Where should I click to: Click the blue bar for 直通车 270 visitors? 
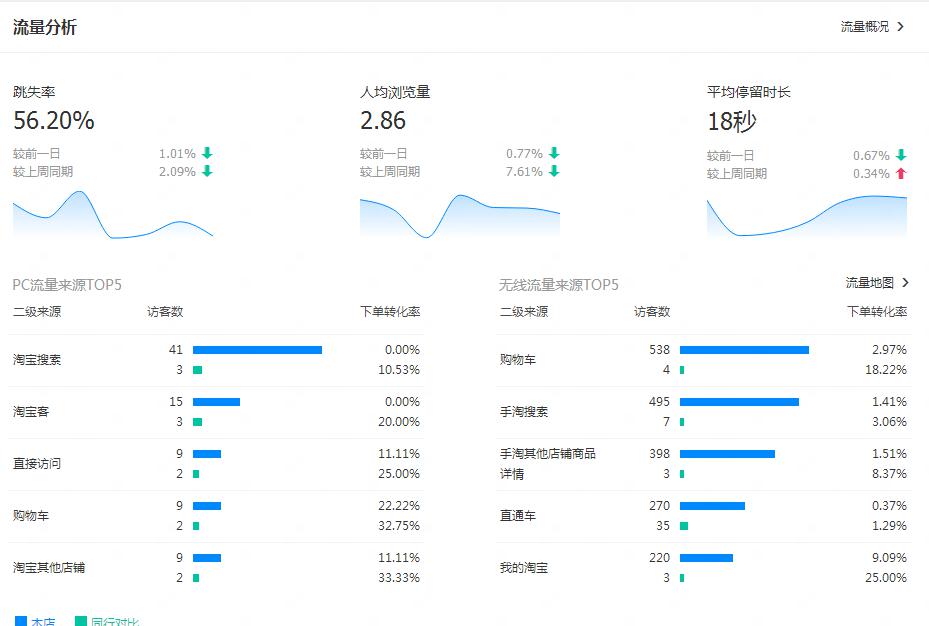coord(712,506)
